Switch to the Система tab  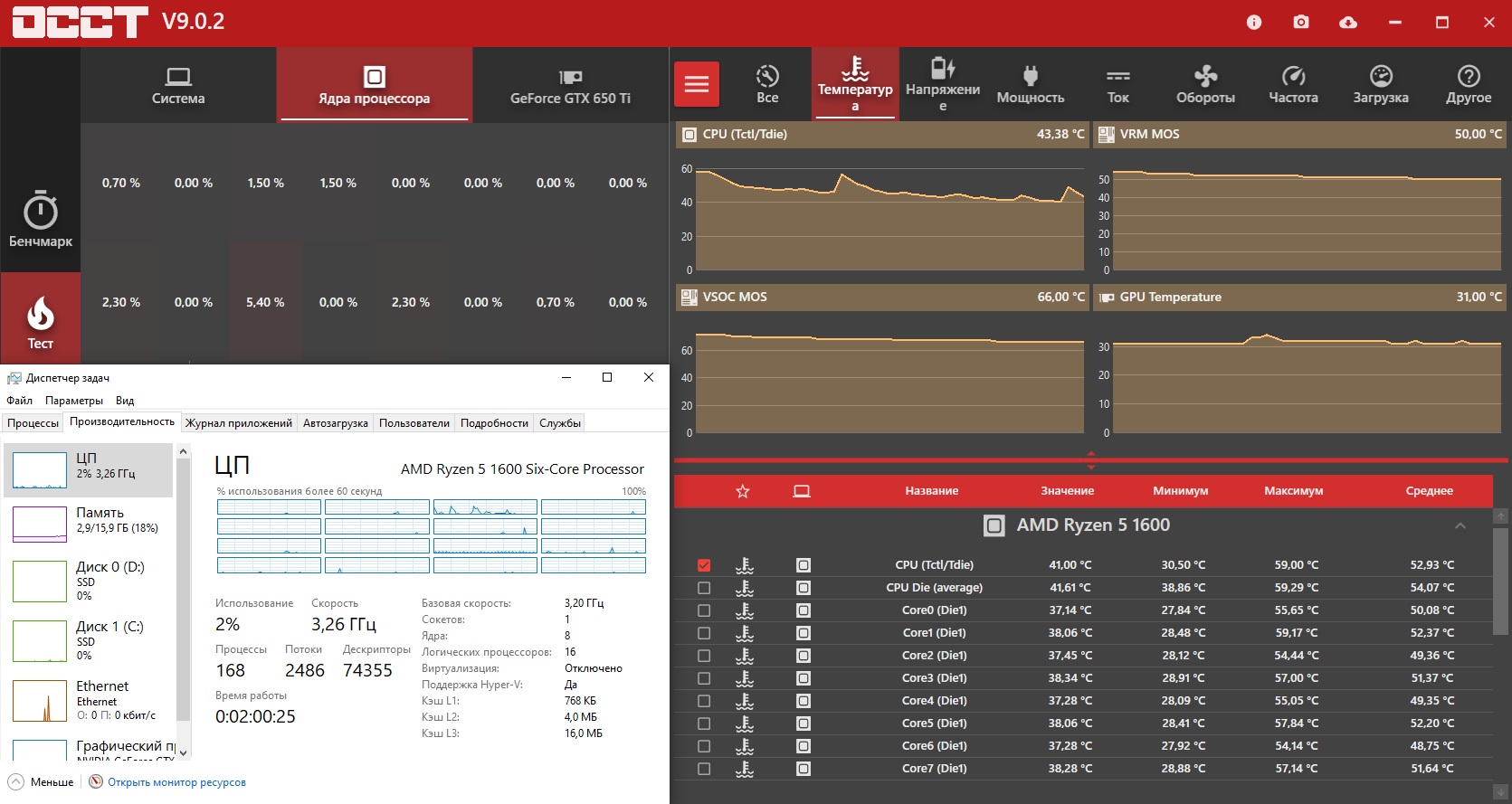tap(178, 85)
